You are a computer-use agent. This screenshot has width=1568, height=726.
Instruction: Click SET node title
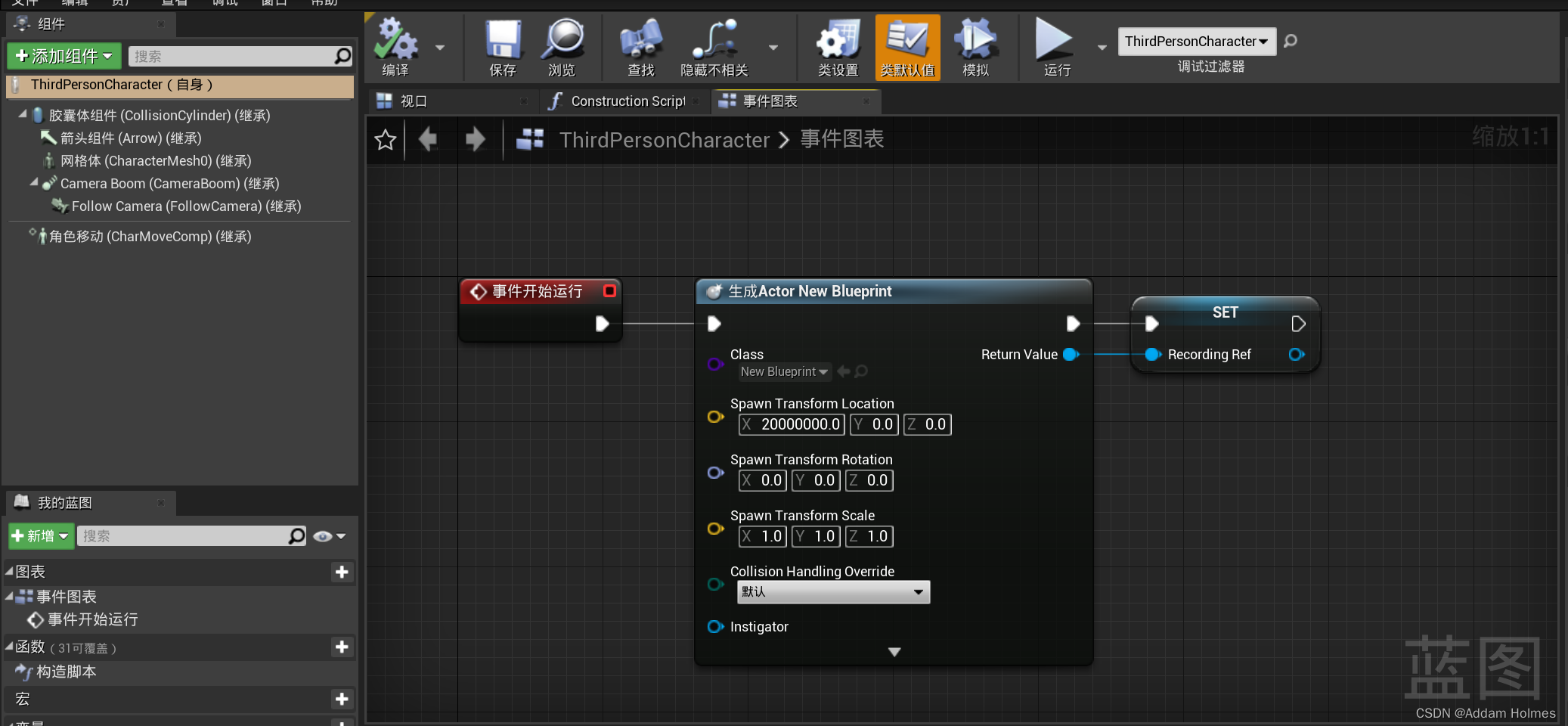tap(1226, 312)
